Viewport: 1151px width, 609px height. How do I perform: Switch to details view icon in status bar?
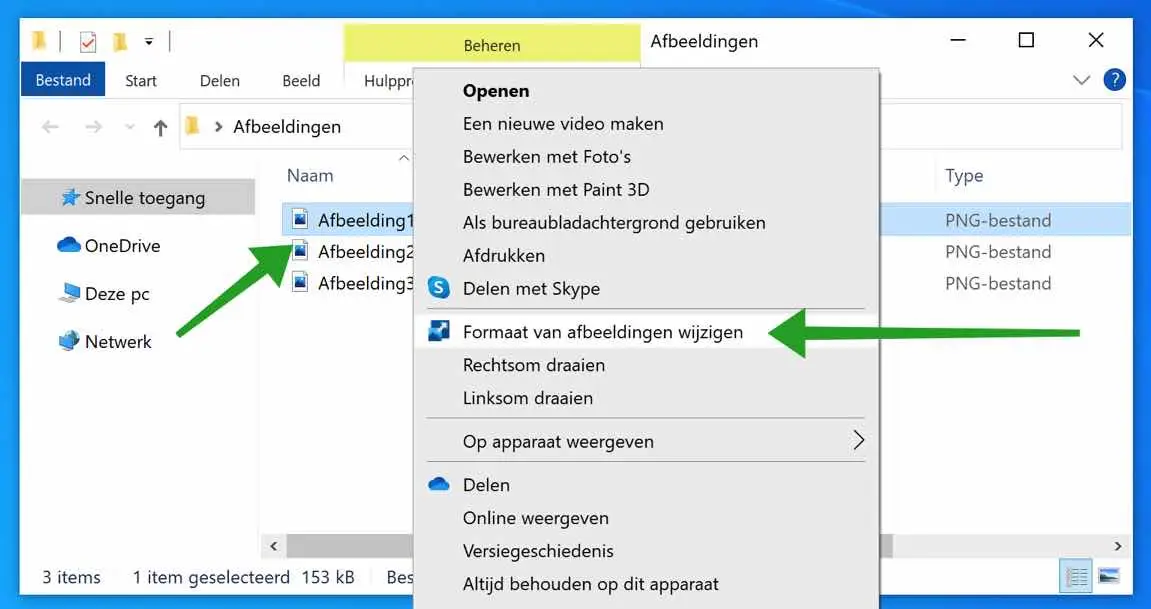tap(1077, 577)
